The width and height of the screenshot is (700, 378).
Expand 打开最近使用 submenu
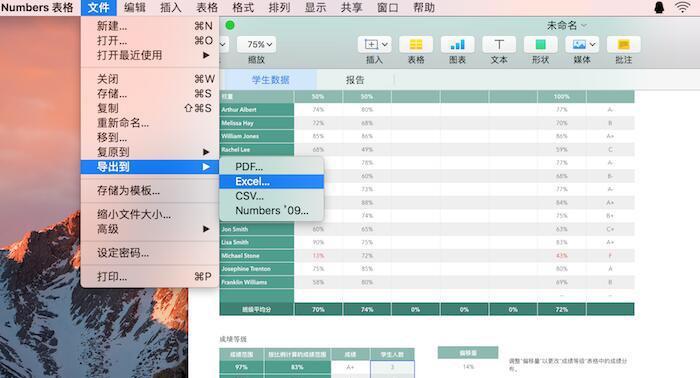[x=150, y=55]
